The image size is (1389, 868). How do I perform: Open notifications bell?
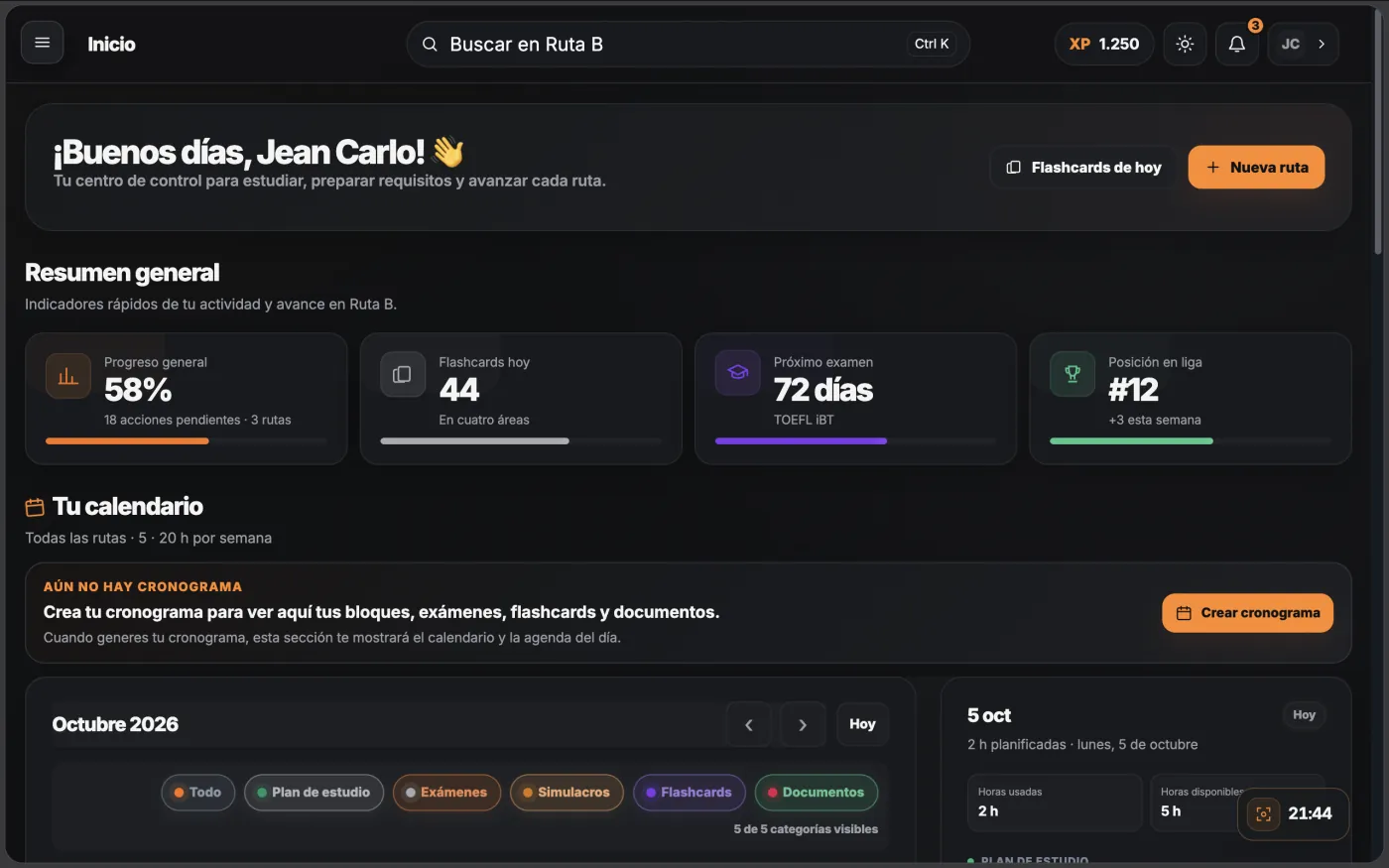coord(1237,44)
